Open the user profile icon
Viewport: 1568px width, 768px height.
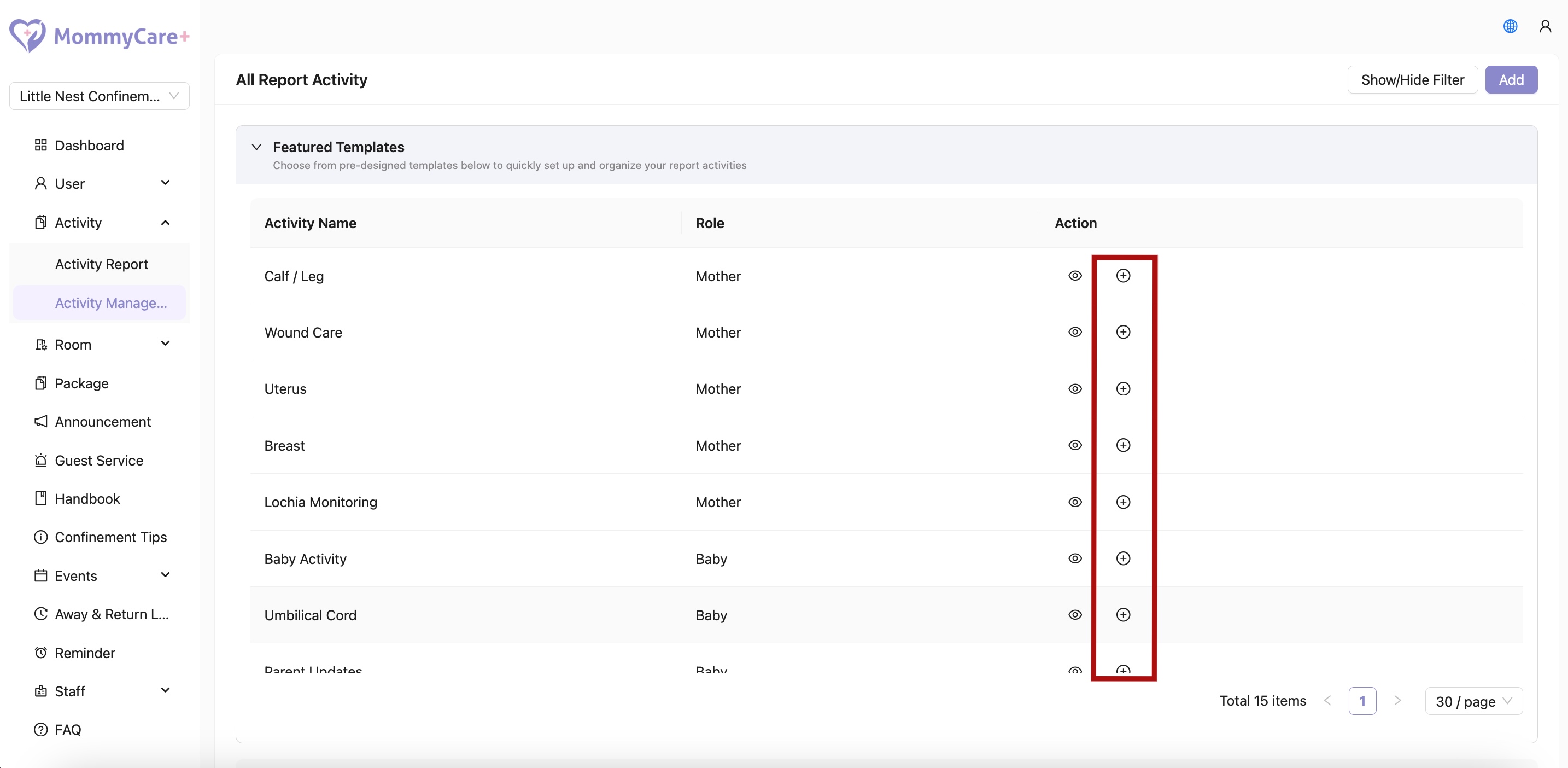click(1545, 26)
